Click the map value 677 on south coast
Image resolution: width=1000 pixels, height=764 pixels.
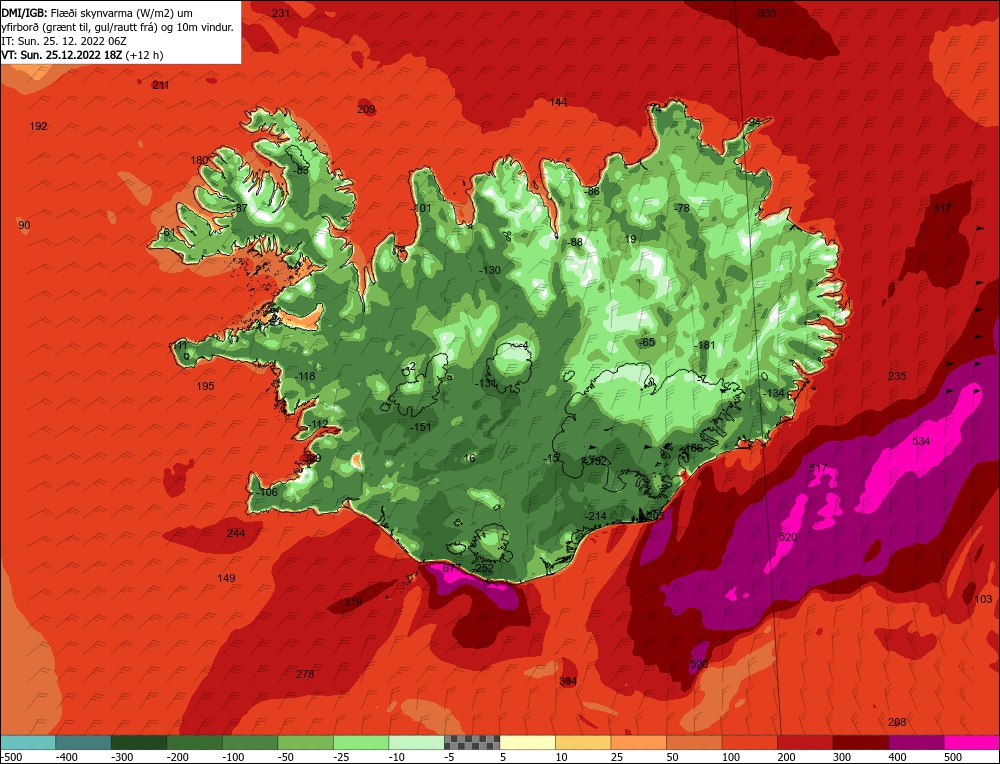tap(452, 568)
